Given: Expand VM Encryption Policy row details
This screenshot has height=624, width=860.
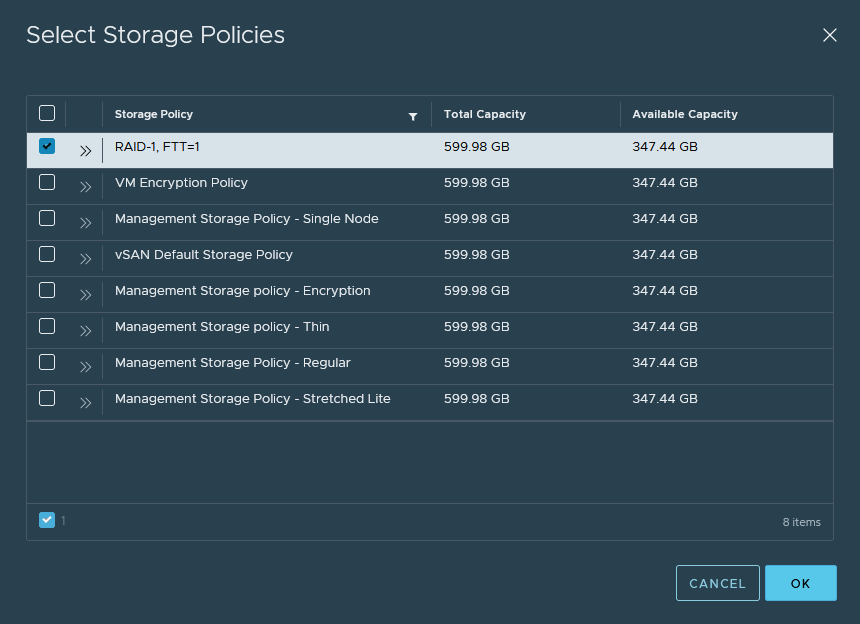Looking at the screenshot, I should (85, 187).
